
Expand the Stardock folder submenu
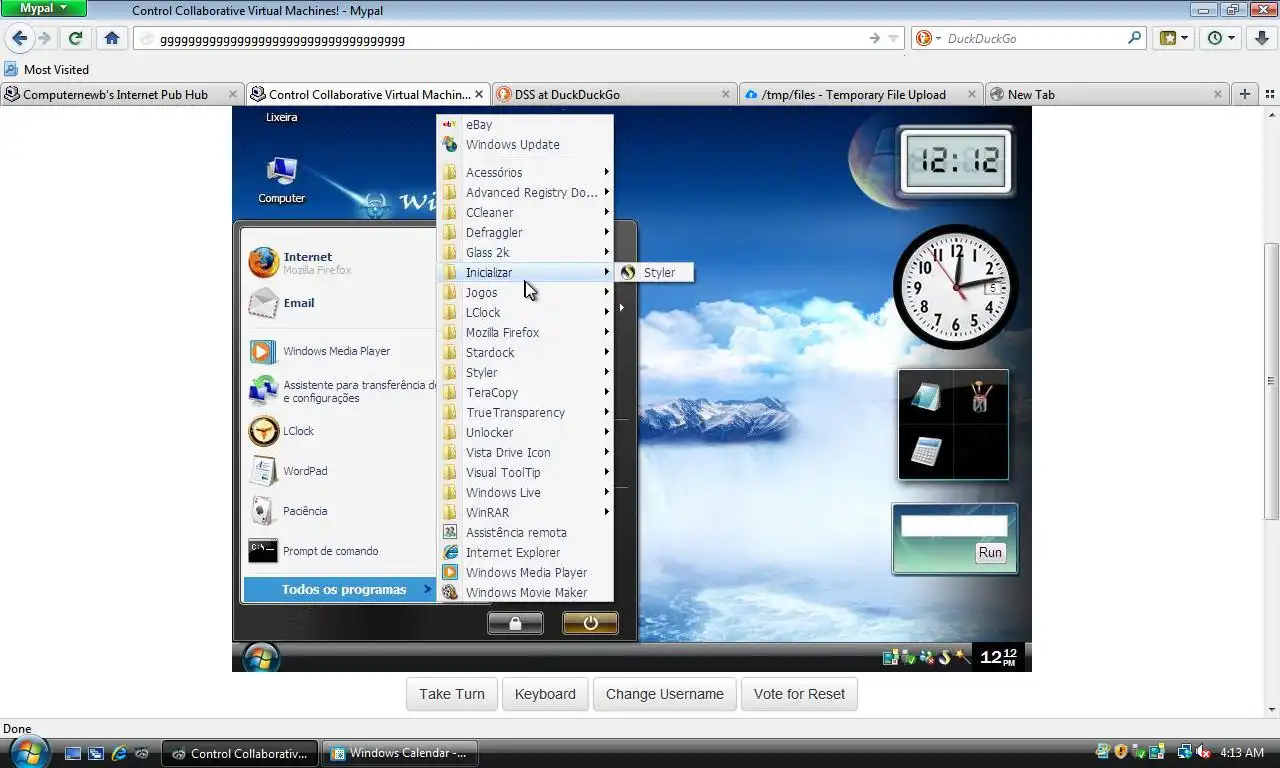click(525, 352)
